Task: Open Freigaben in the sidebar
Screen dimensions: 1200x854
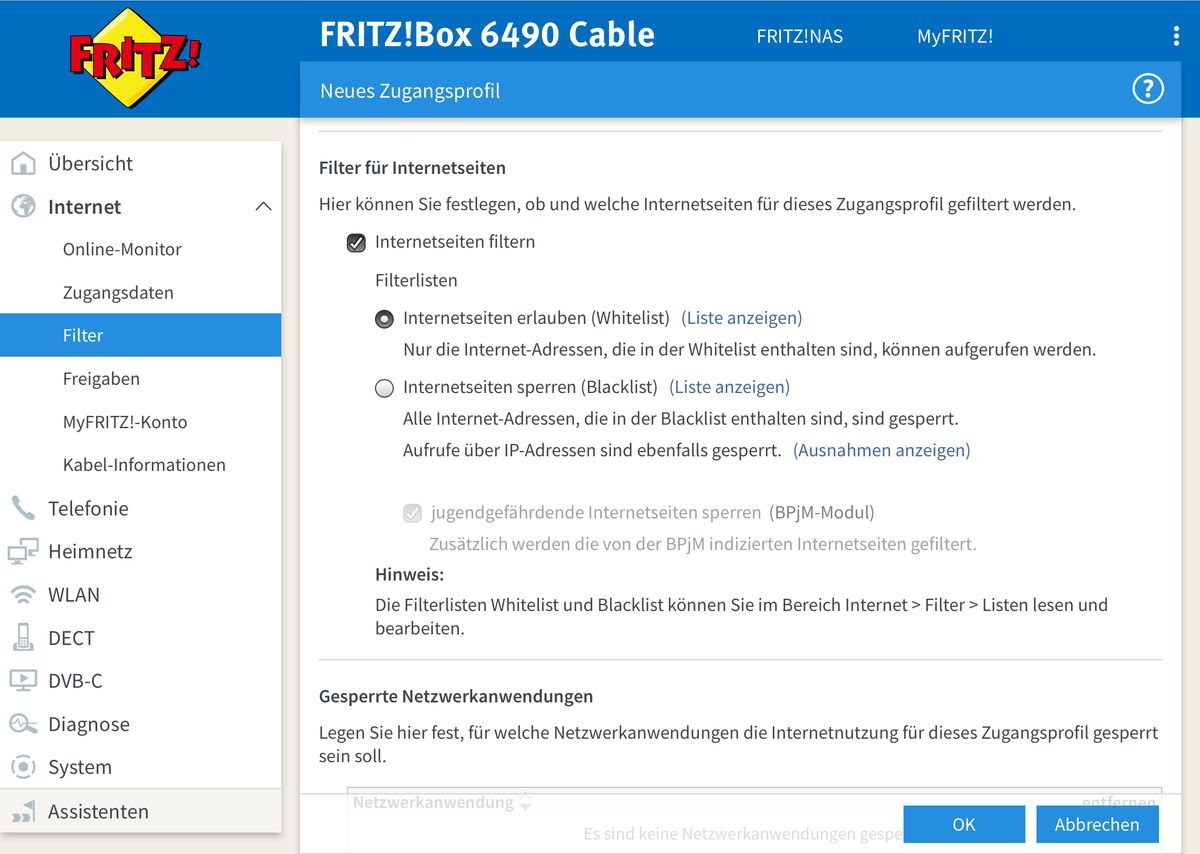Action: [x=101, y=379]
